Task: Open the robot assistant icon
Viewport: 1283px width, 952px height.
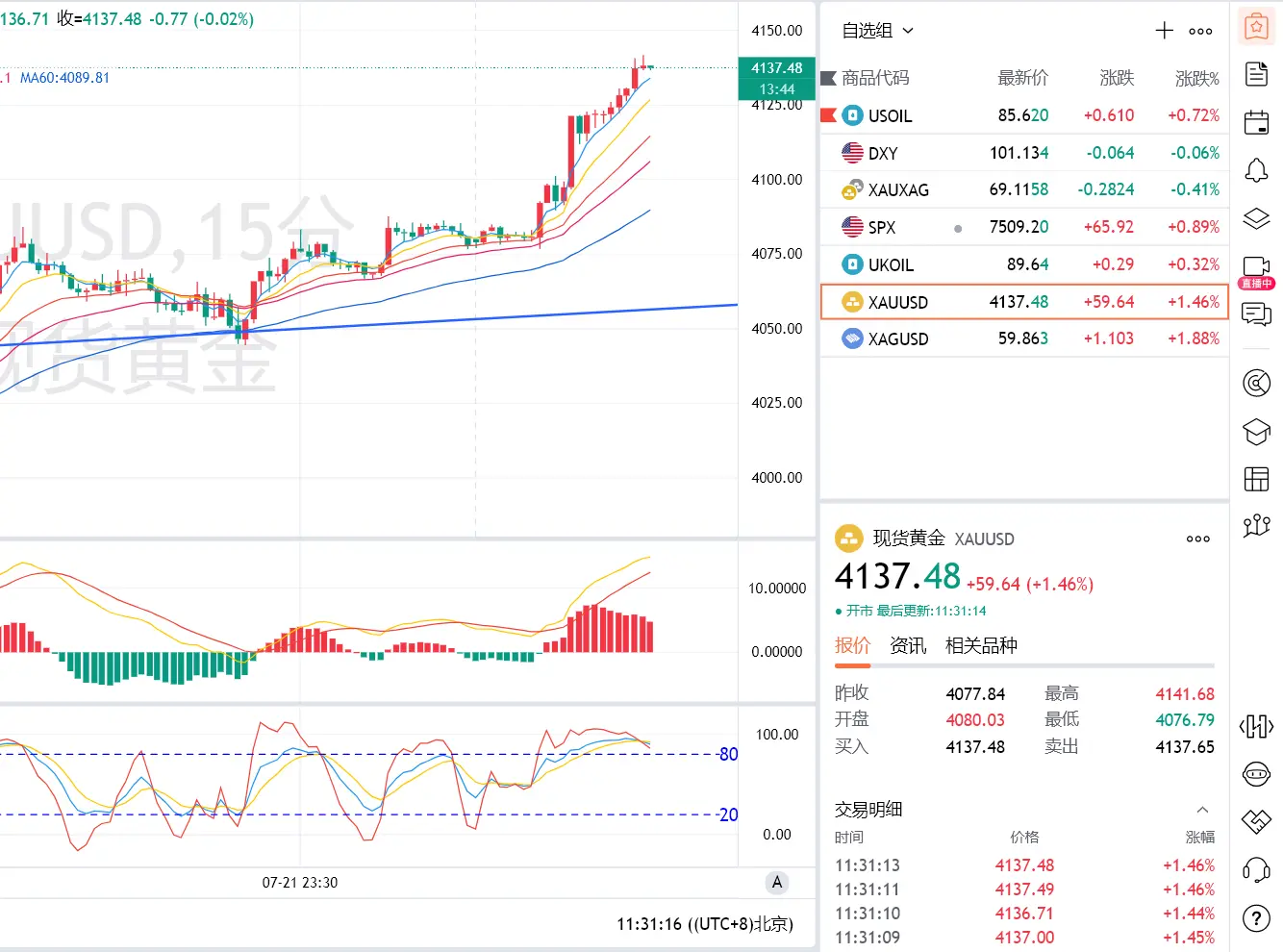Action: [x=1256, y=774]
